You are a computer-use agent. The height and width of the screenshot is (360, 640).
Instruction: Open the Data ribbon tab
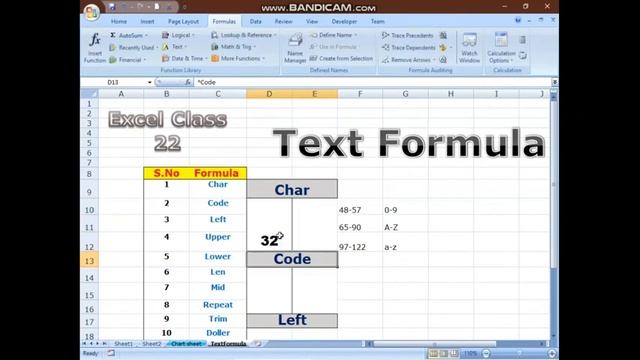pyautogui.click(x=256, y=21)
